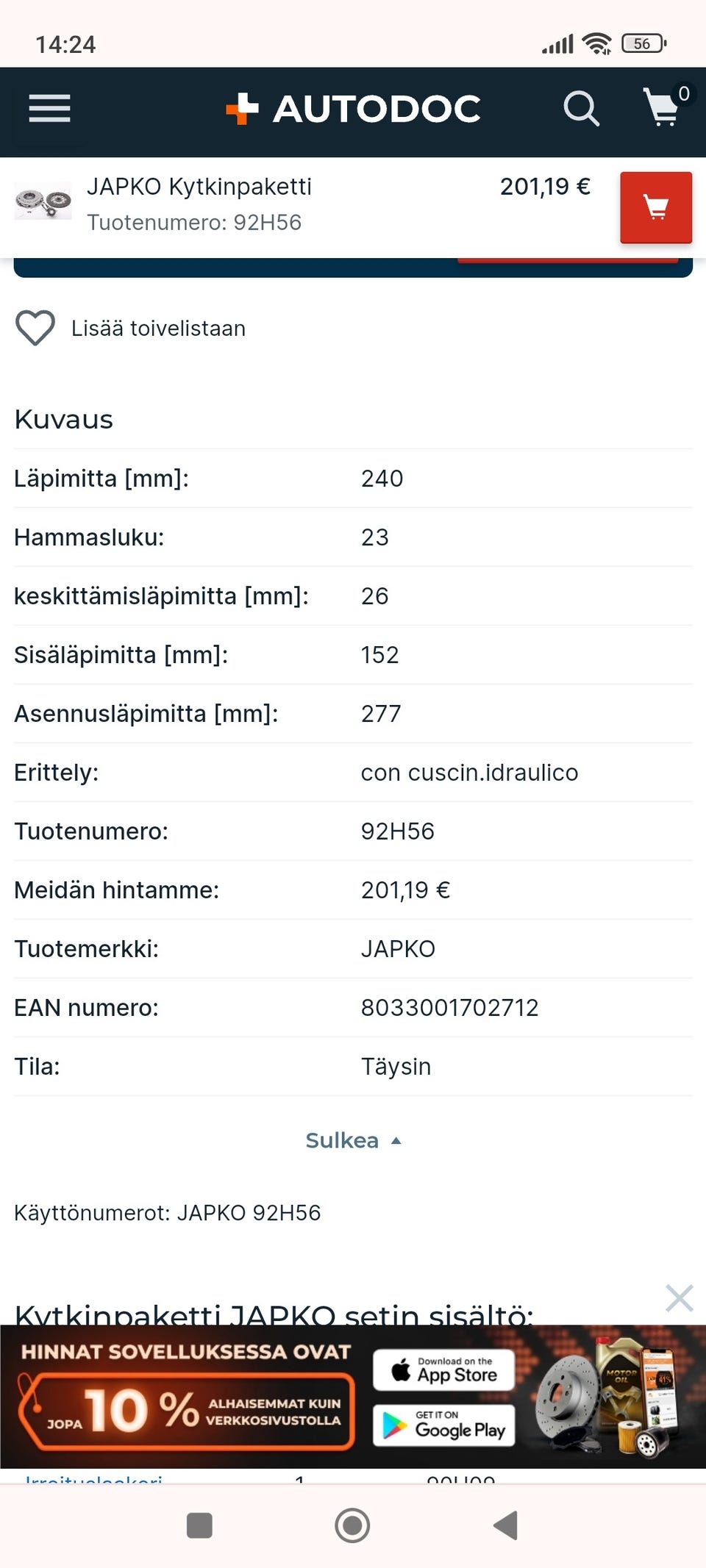Tap the Google Play download badge
Screen dimensions: 706x1568
tap(443, 1425)
